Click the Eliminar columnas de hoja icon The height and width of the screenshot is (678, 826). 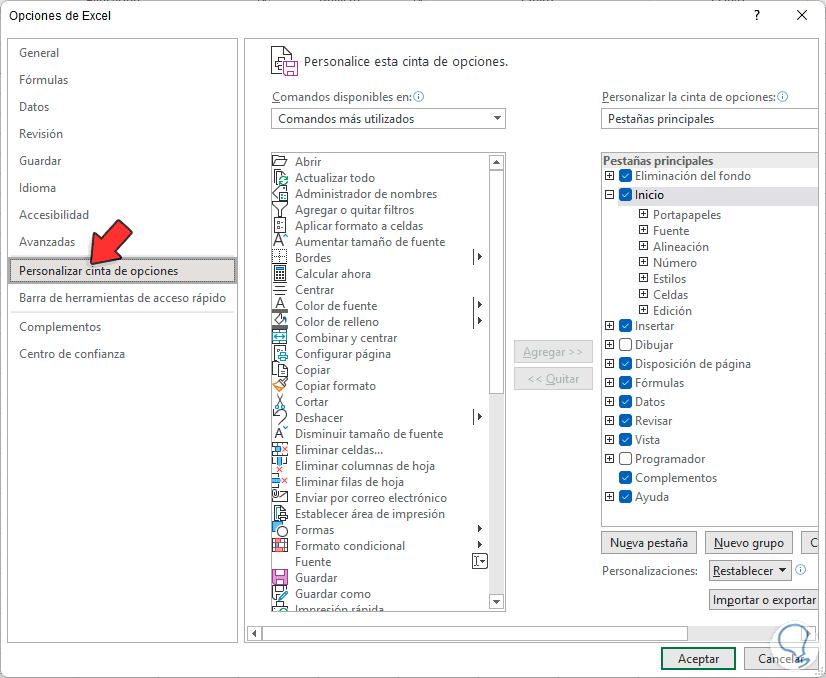coord(280,466)
